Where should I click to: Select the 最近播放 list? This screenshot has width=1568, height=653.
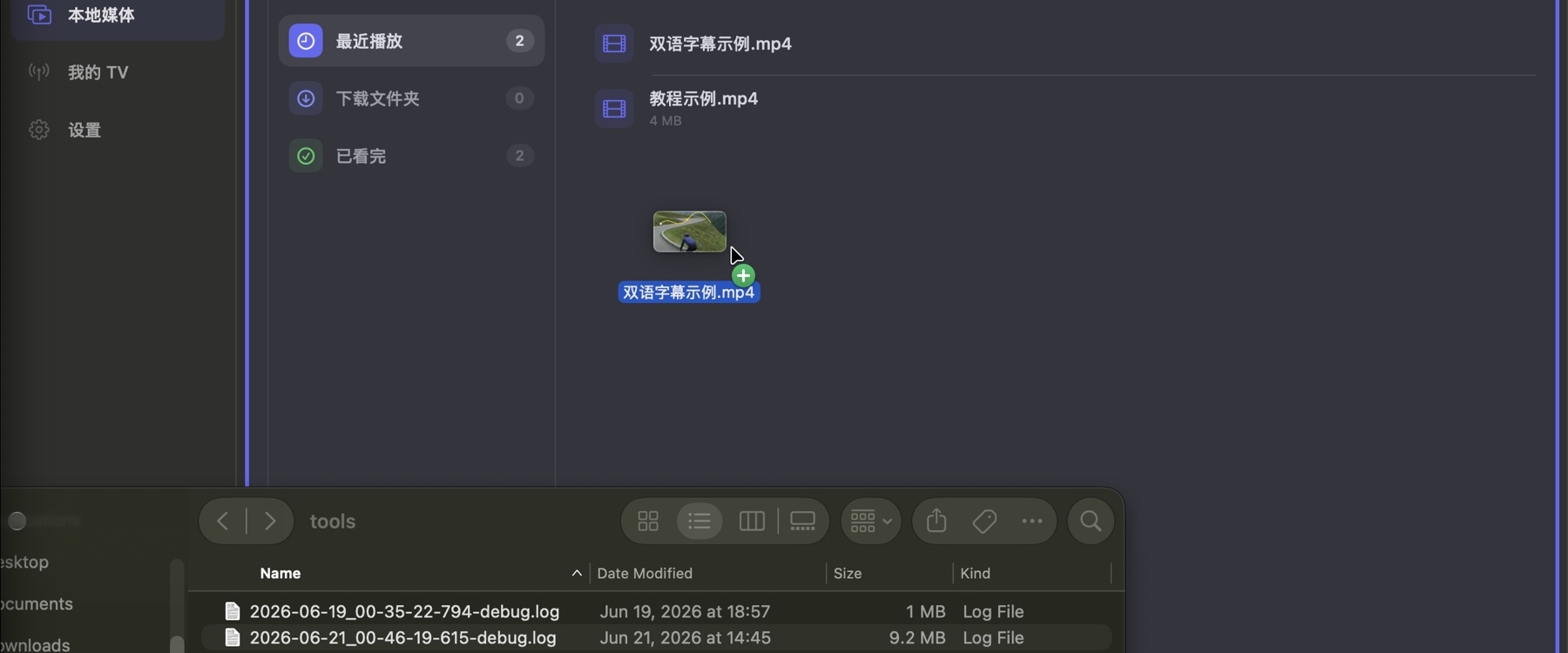coord(411,41)
